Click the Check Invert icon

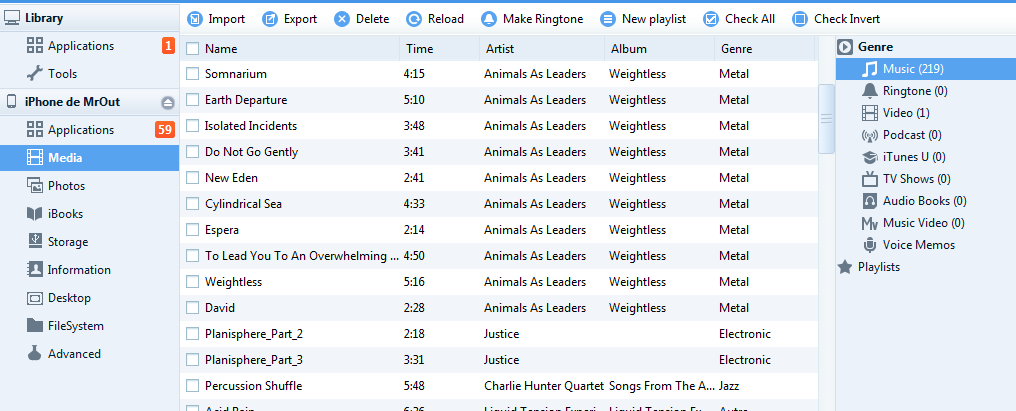pyautogui.click(x=800, y=19)
